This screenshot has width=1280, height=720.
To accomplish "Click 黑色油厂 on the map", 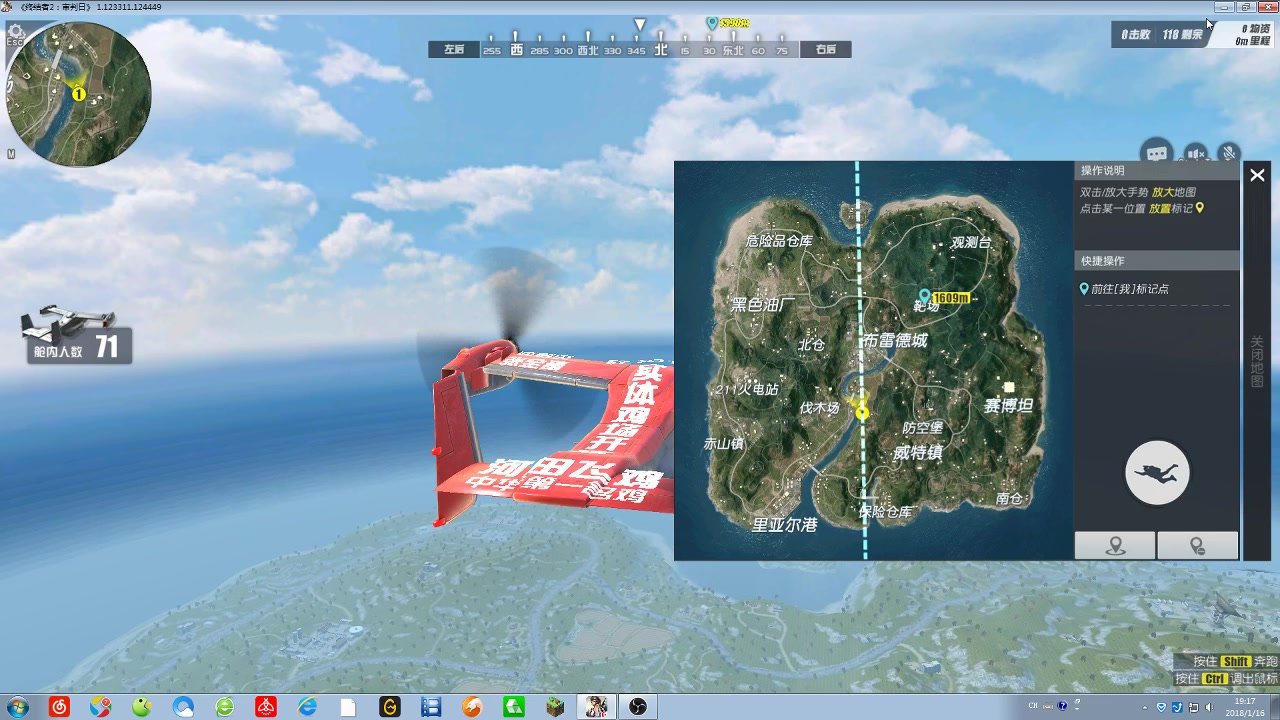I will click(763, 304).
